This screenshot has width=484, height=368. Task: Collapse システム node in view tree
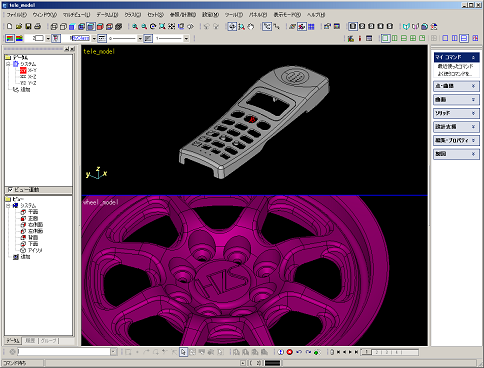[x=8, y=206]
